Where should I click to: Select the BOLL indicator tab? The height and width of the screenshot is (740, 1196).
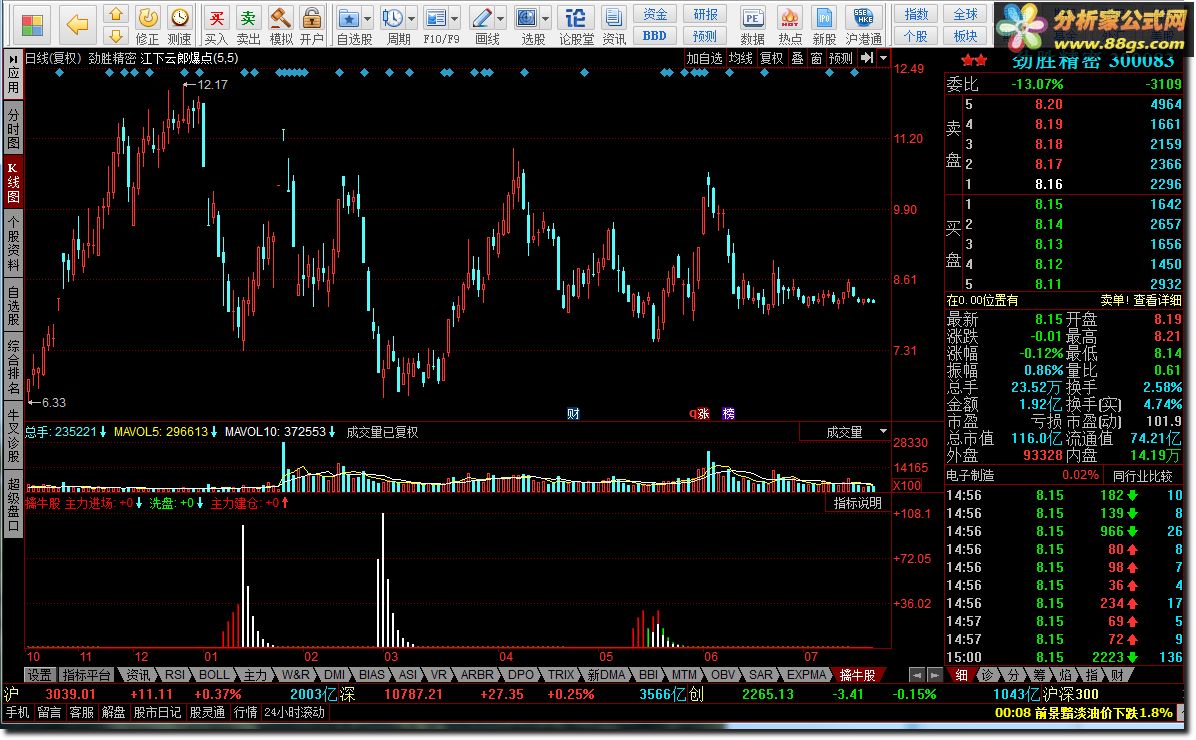tap(214, 674)
